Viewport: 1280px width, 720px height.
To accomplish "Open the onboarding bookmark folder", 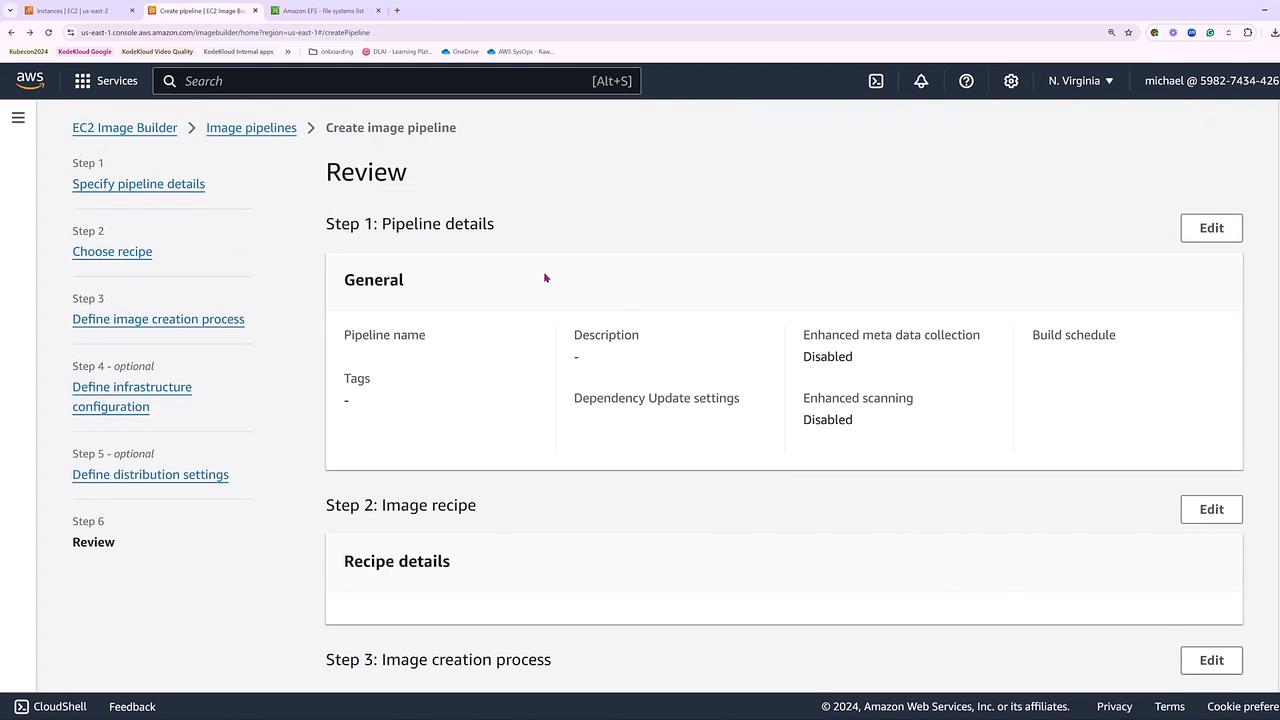I will (331, 51).
